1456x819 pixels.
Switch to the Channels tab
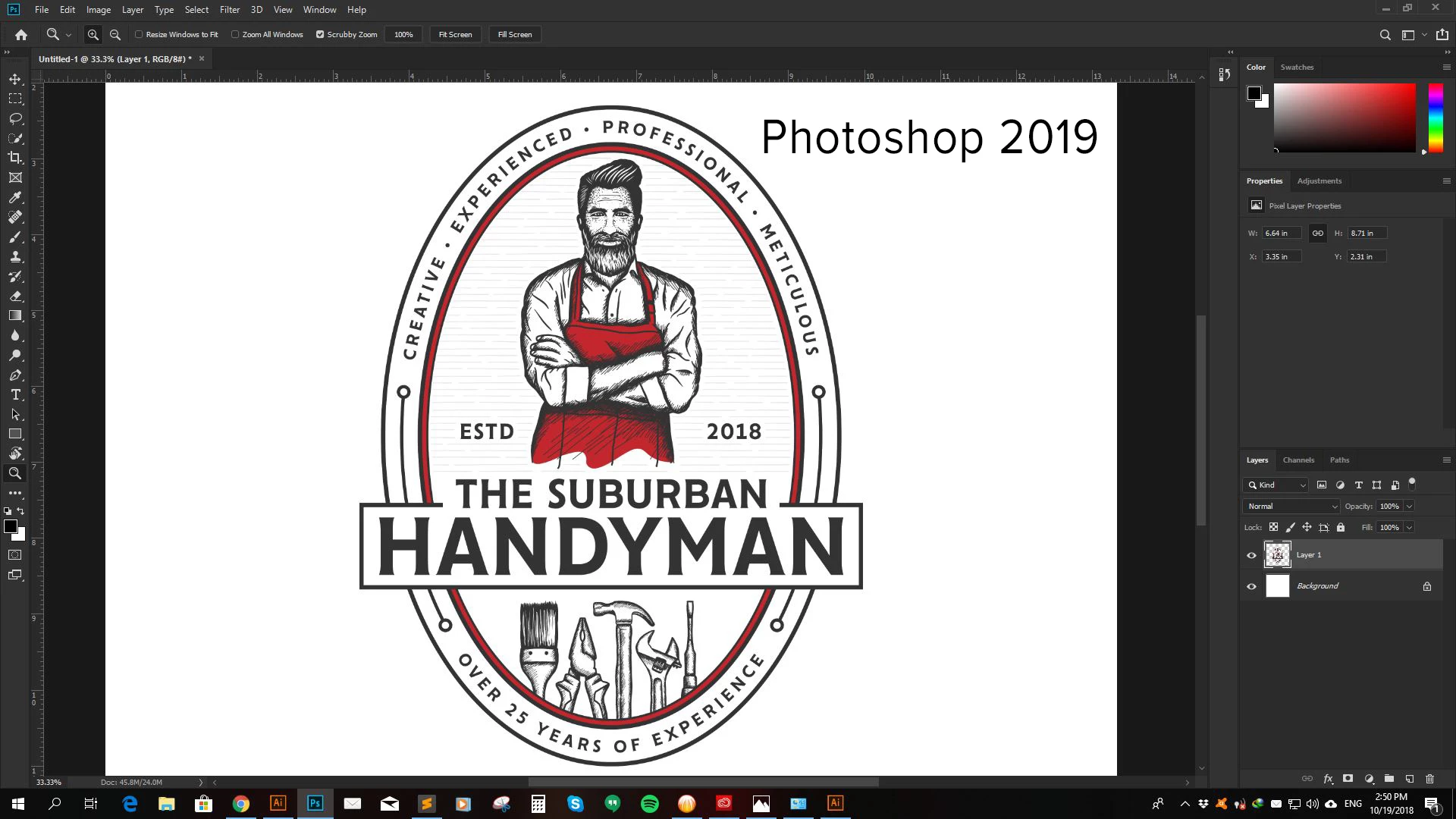[x=1298, y=460]
